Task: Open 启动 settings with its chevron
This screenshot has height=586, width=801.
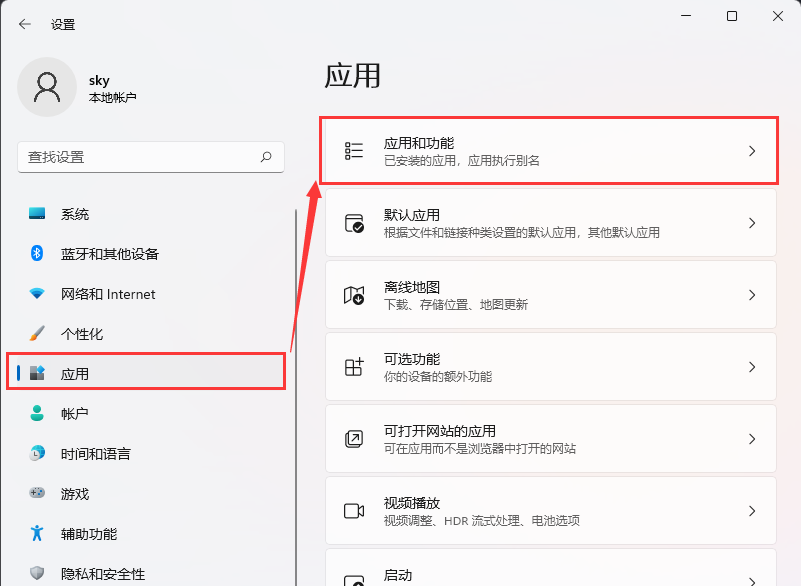Action: tap(753, 578)
